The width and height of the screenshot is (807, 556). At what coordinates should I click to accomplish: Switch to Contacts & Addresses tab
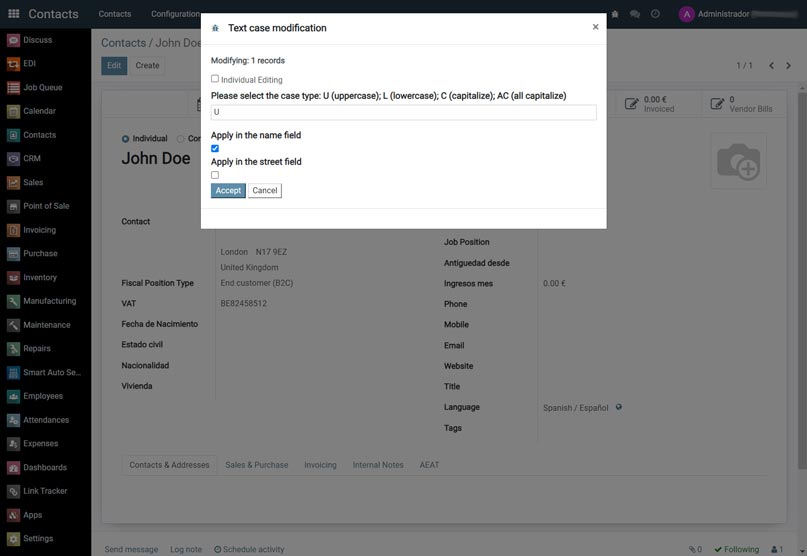tap(169, 465)
